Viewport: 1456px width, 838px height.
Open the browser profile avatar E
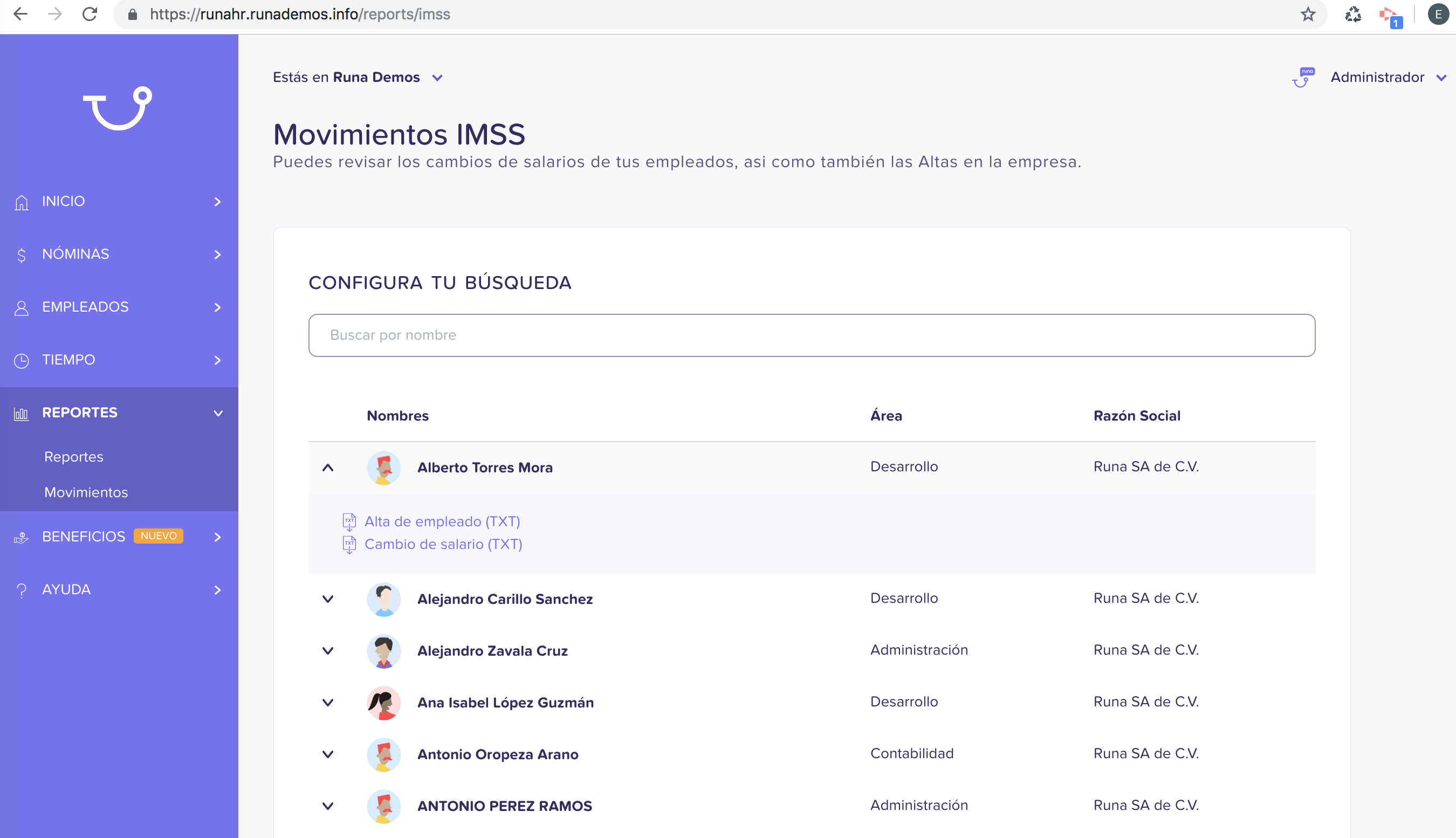(x=1438, y=15)
